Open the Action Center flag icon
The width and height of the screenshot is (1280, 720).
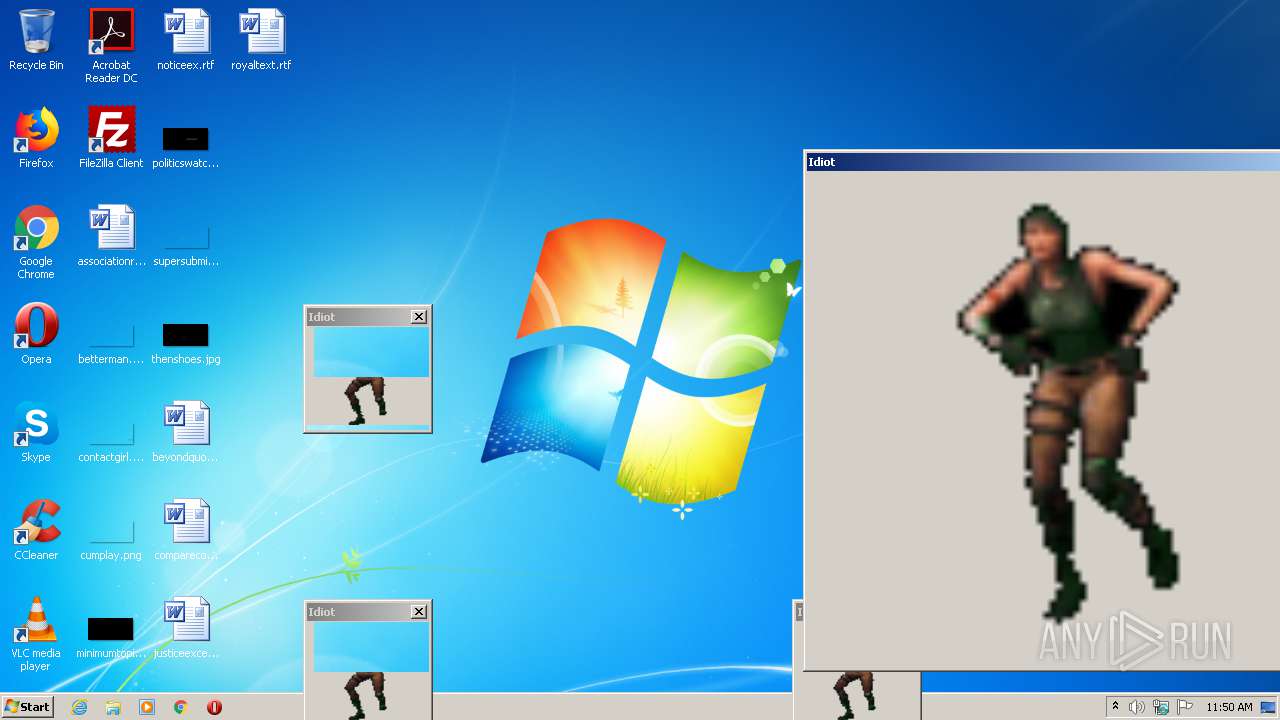coord(1185,707)
